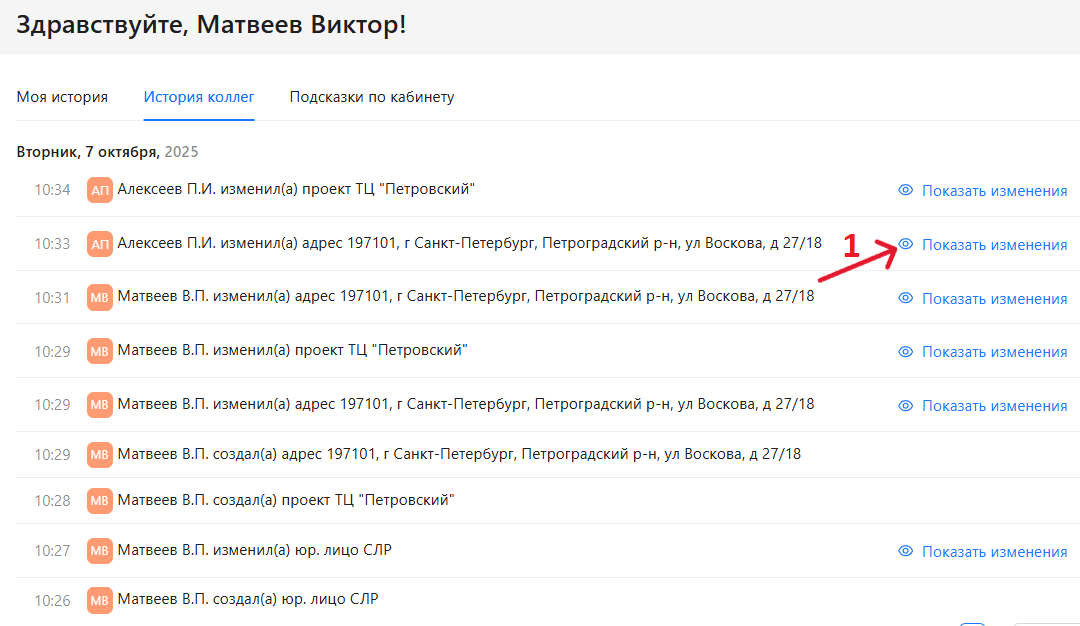Click the МВ avatar on the 10:26 'создал(а) юр. лицо СЛР' row
1080x626 pixels.
click(x=99, y=600)
